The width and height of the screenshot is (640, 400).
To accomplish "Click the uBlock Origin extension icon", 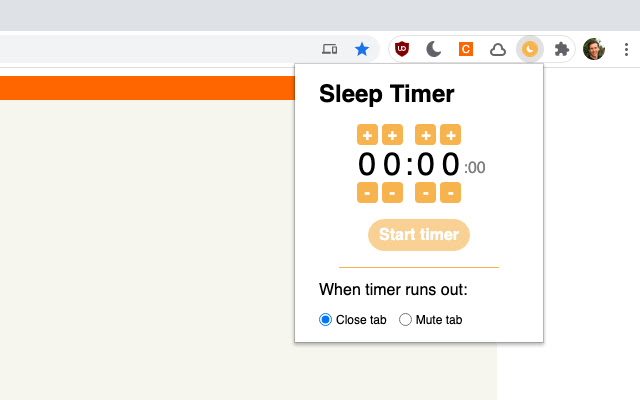I will coord(402,48).
